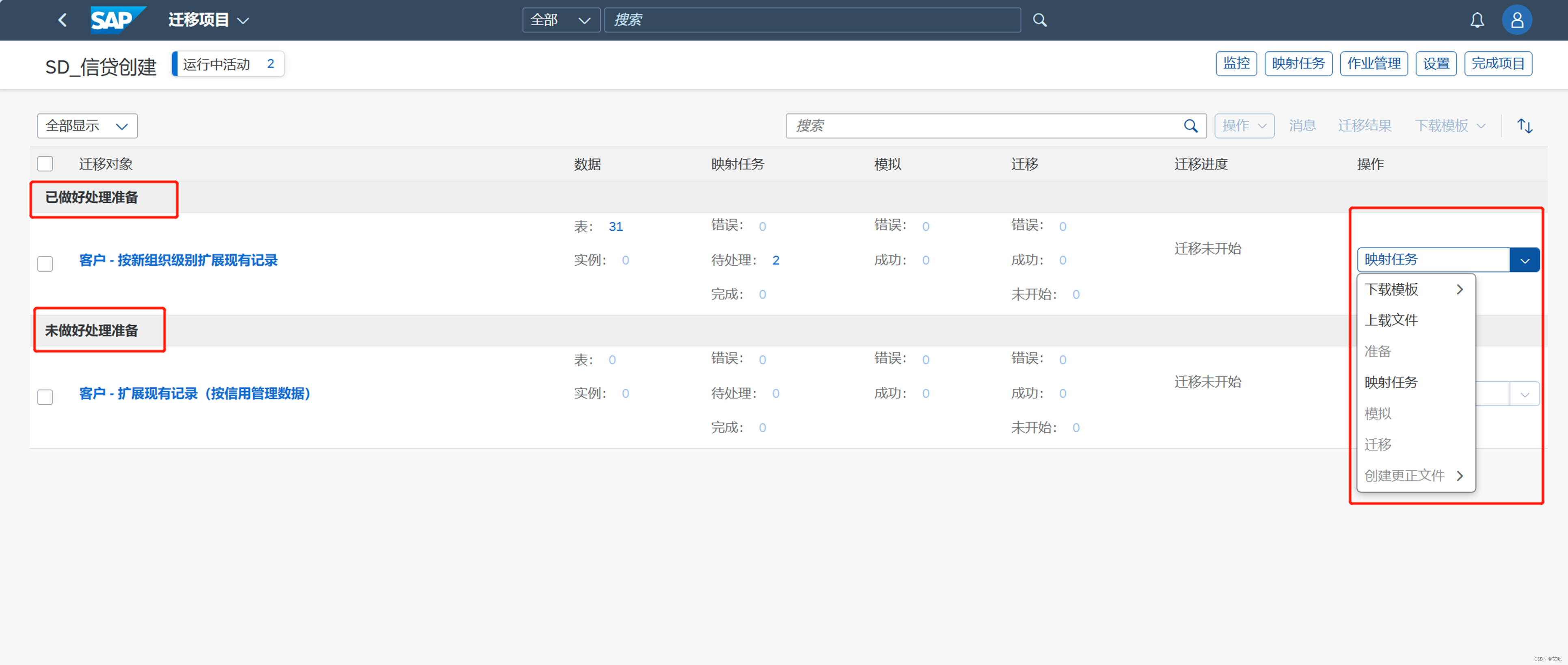Click the 迁移进度 column header
The height and width of the screenshot is (665, 1568).
[1200, 164]
